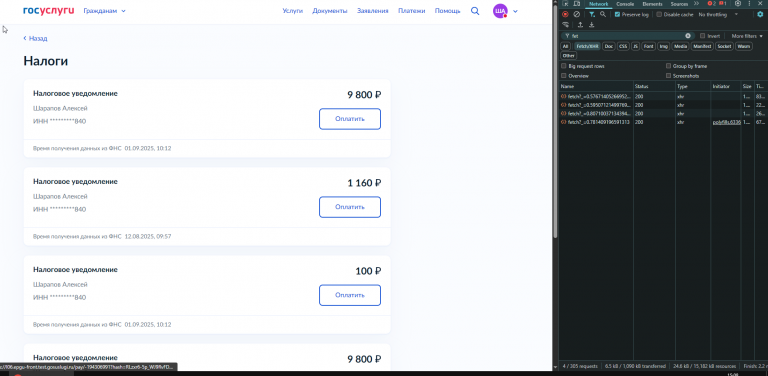Image resolution: width=768 pixels, height=376 pixels.
Task: Filter requests by CSS type
Action: click(x=623, y=46)
